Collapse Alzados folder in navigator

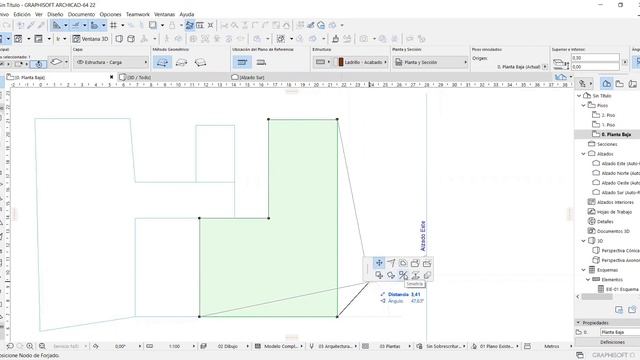coord(584,154)
